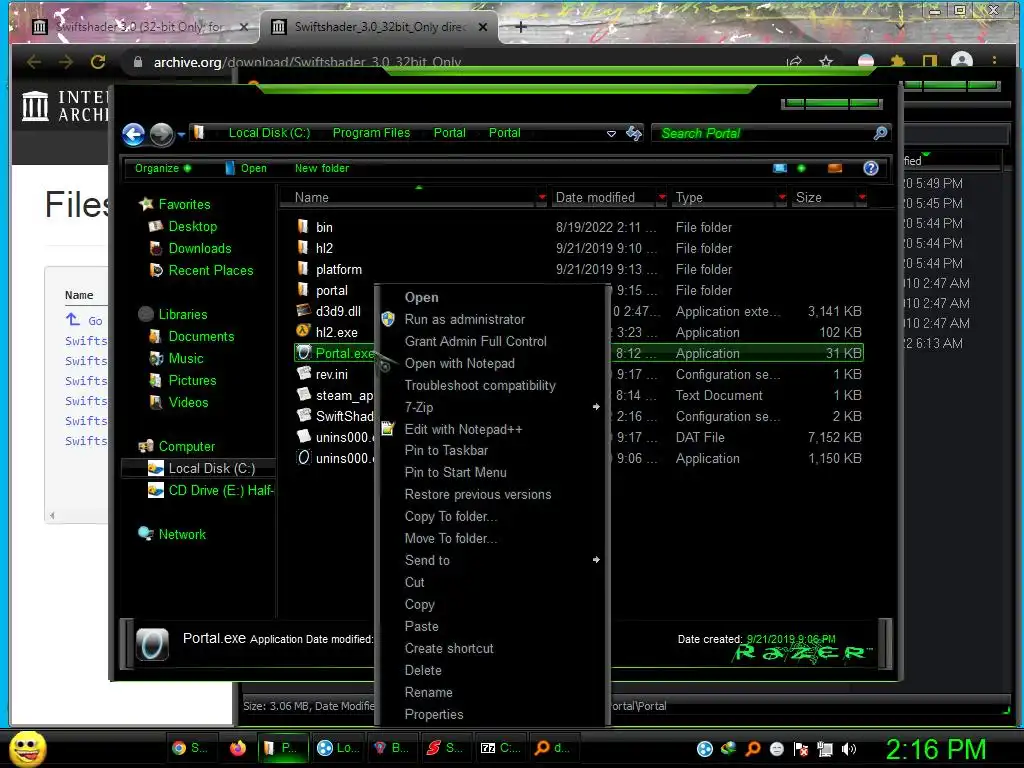The width and height of the screenshot is (1024, 768).
Task: Select the Music library
Action: tap(186, 359)
